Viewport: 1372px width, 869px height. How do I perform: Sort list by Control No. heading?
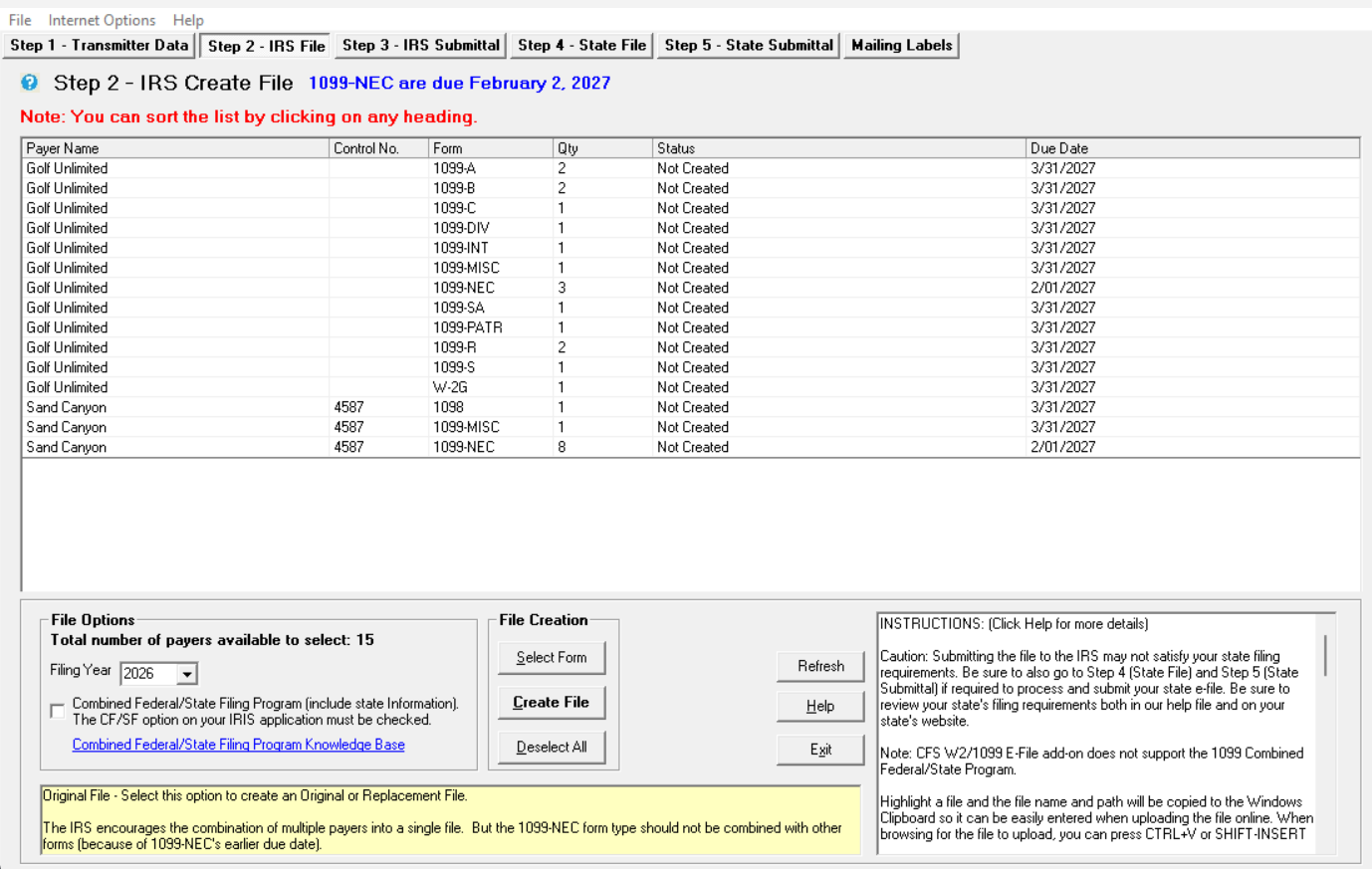click(x=378, y=148)
